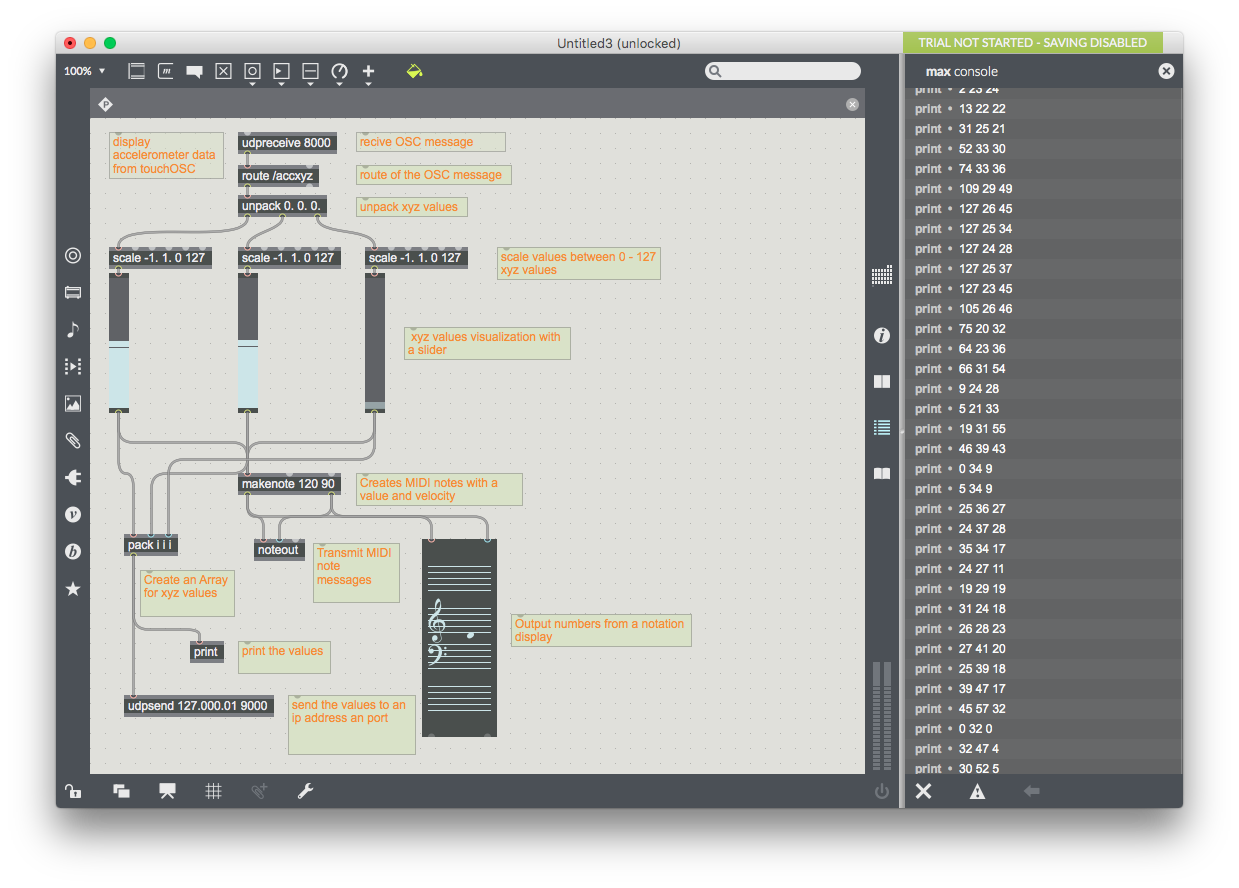
Task: Switch to the Max console list view tab
Action: [x=881, y=427]
